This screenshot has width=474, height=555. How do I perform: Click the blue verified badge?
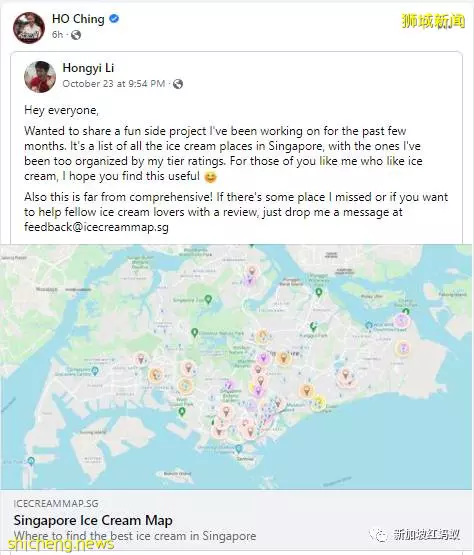click(114, 19)
